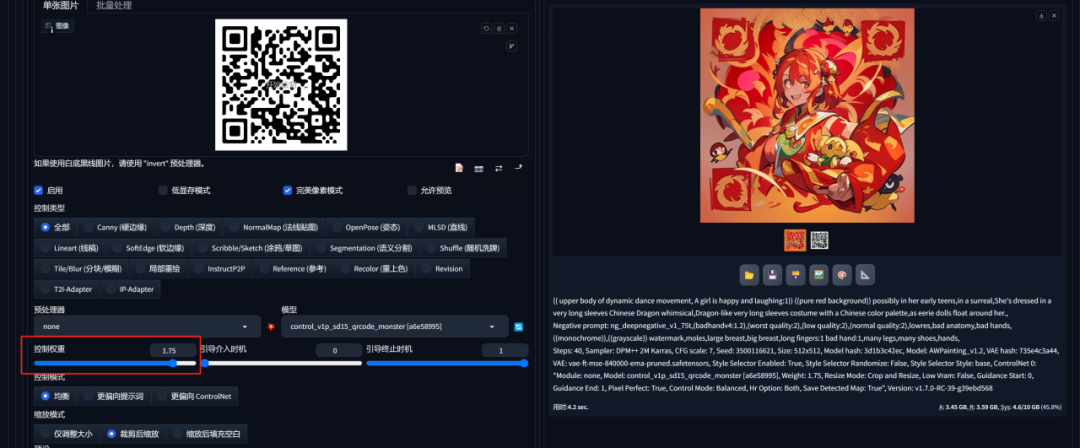The width and height of the screenshot is (1080, 448).
Task: Click the brush tool icon below canvas remove button
Action: pos(511,46)
